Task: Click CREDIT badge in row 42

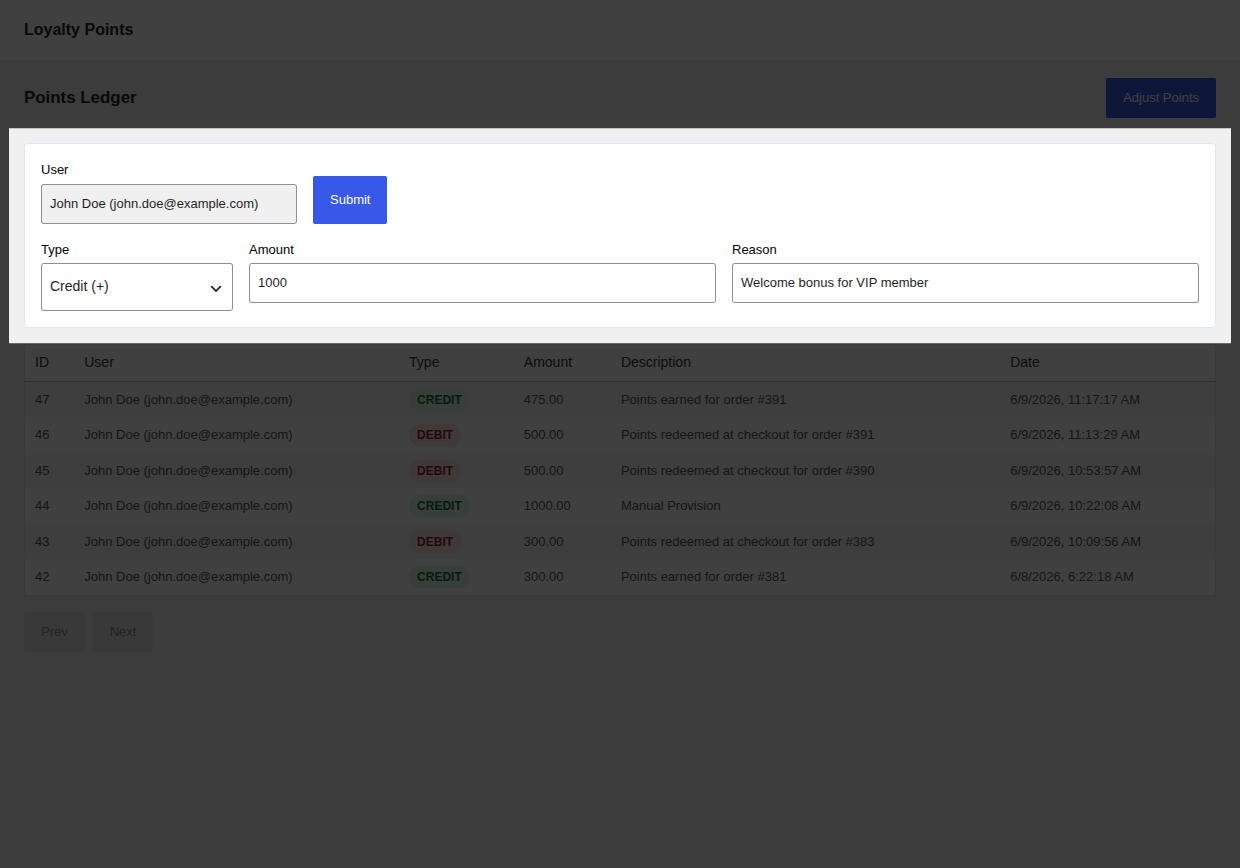Action: tap(439, 577)
